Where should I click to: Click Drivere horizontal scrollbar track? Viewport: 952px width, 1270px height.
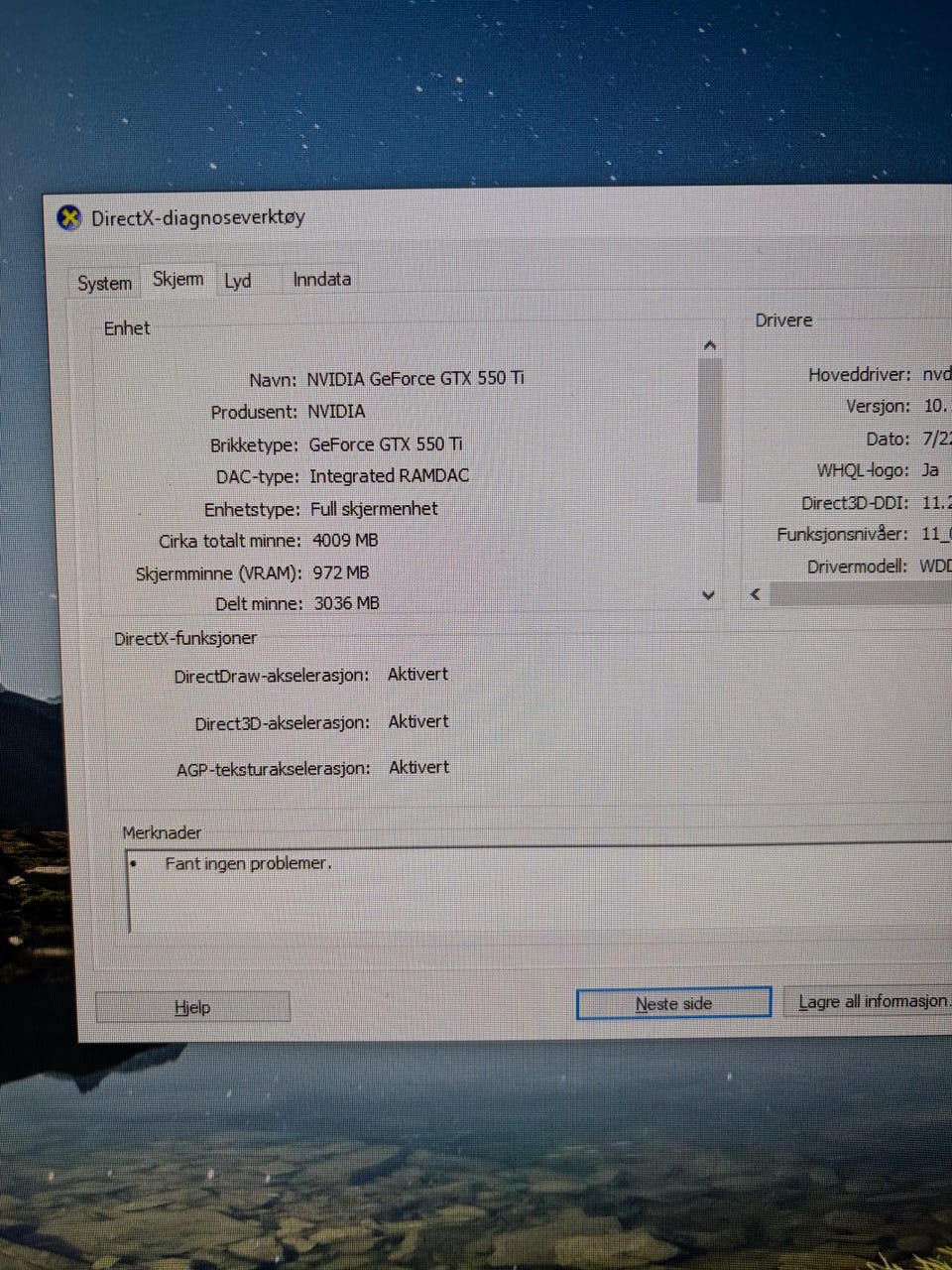click(861, 593)
